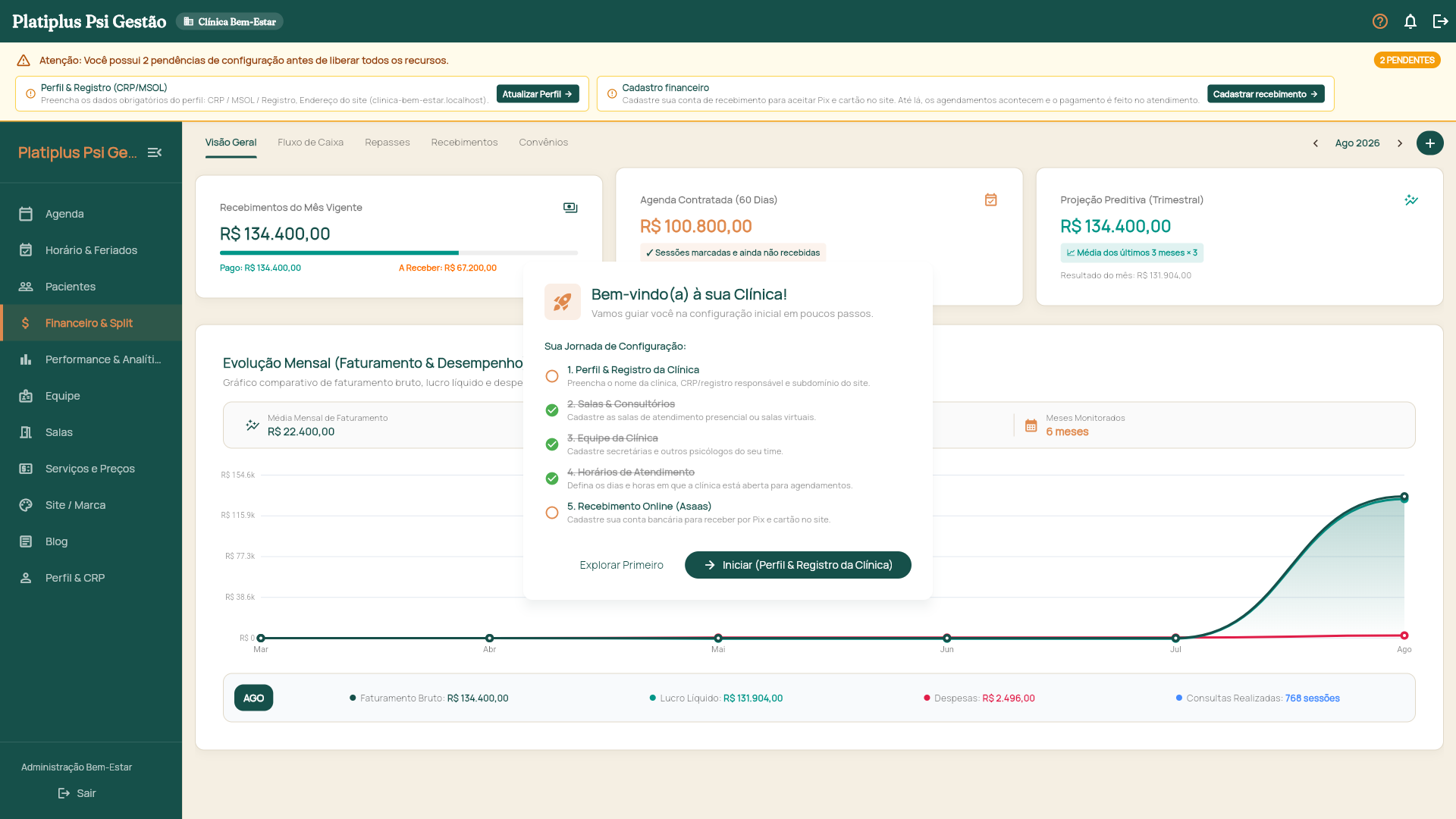This screenshot has height=819, width=1456.
Task: Click Atualizar Perfil button
Action: point(538,94)
